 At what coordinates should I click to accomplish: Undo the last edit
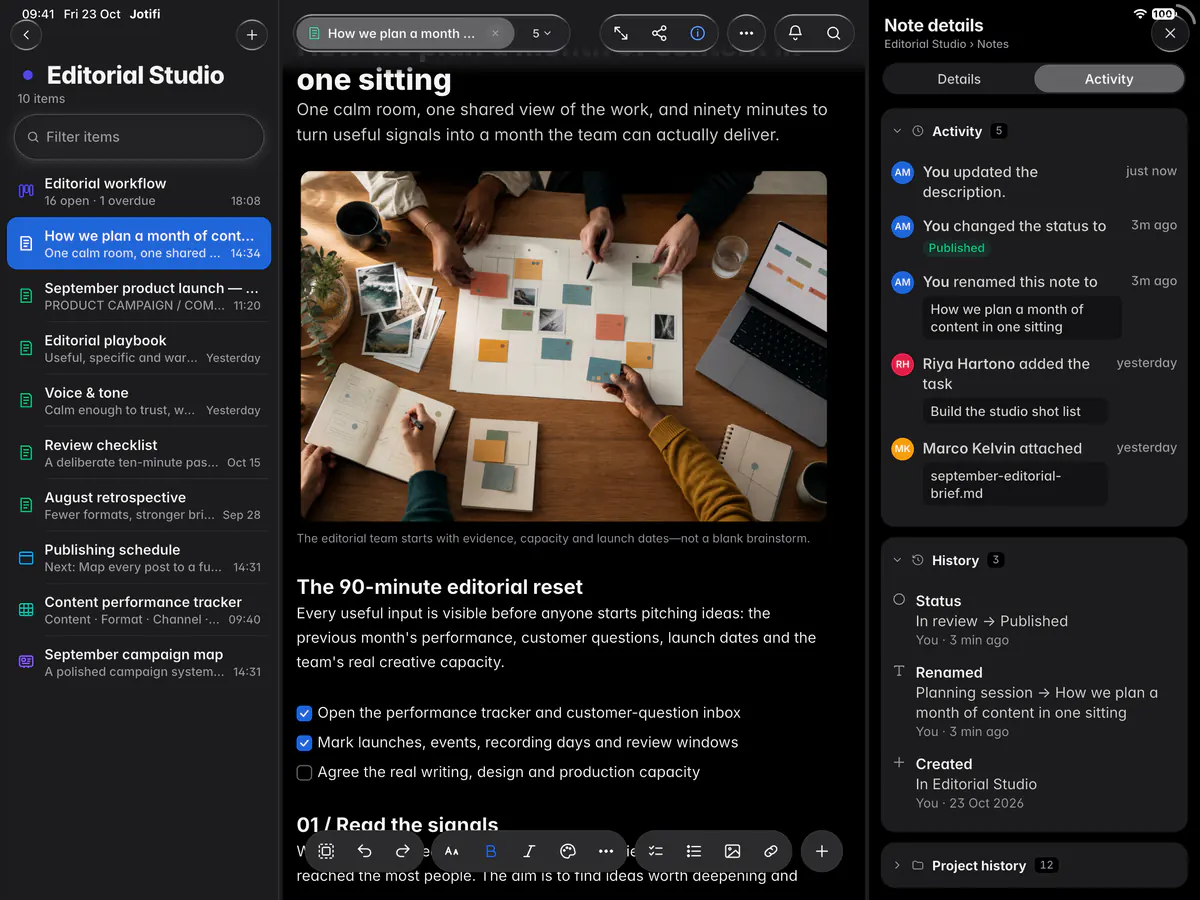tap(364, 851)
